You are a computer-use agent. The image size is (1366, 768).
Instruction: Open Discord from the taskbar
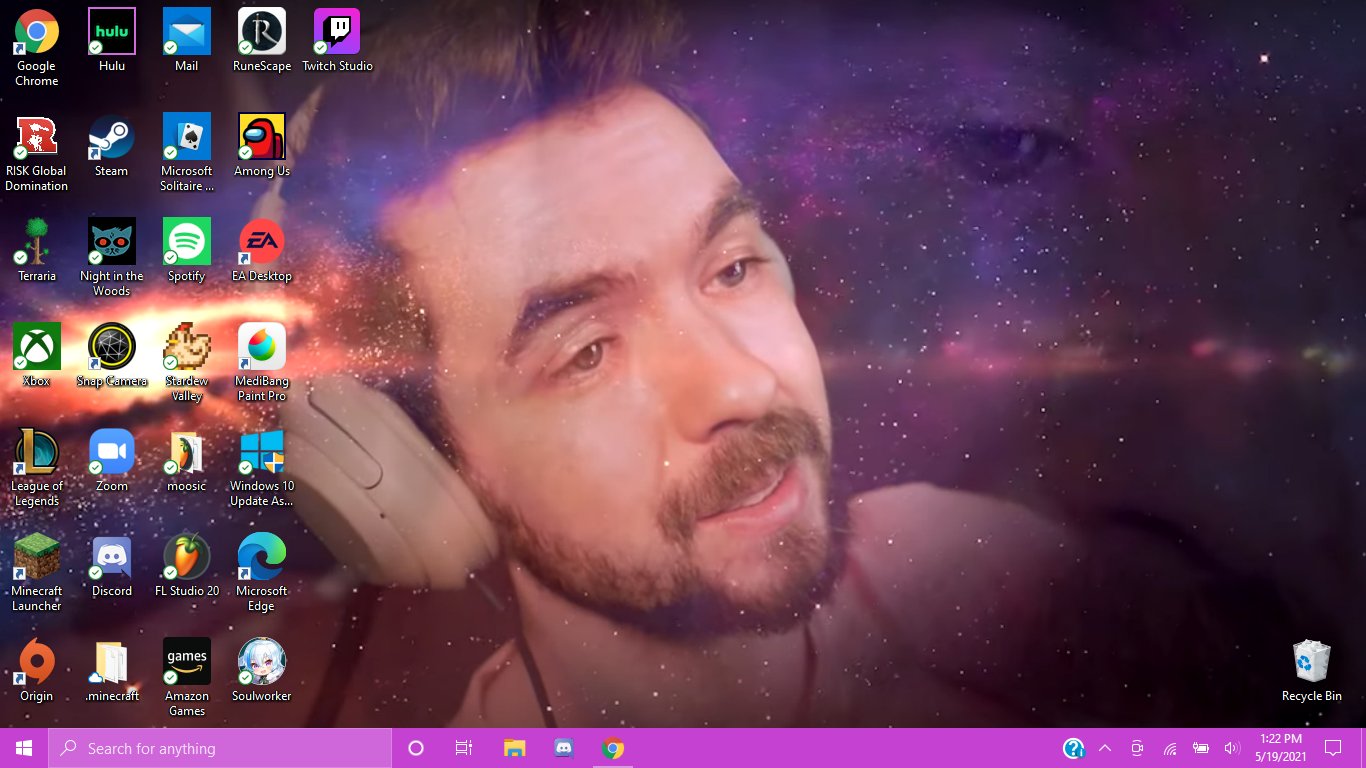tap(563, 747)
